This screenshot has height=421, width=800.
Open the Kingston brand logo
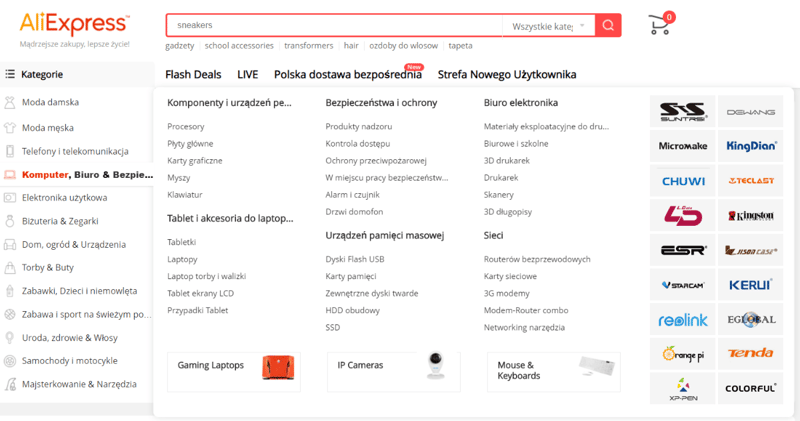[x=751, y=215]
